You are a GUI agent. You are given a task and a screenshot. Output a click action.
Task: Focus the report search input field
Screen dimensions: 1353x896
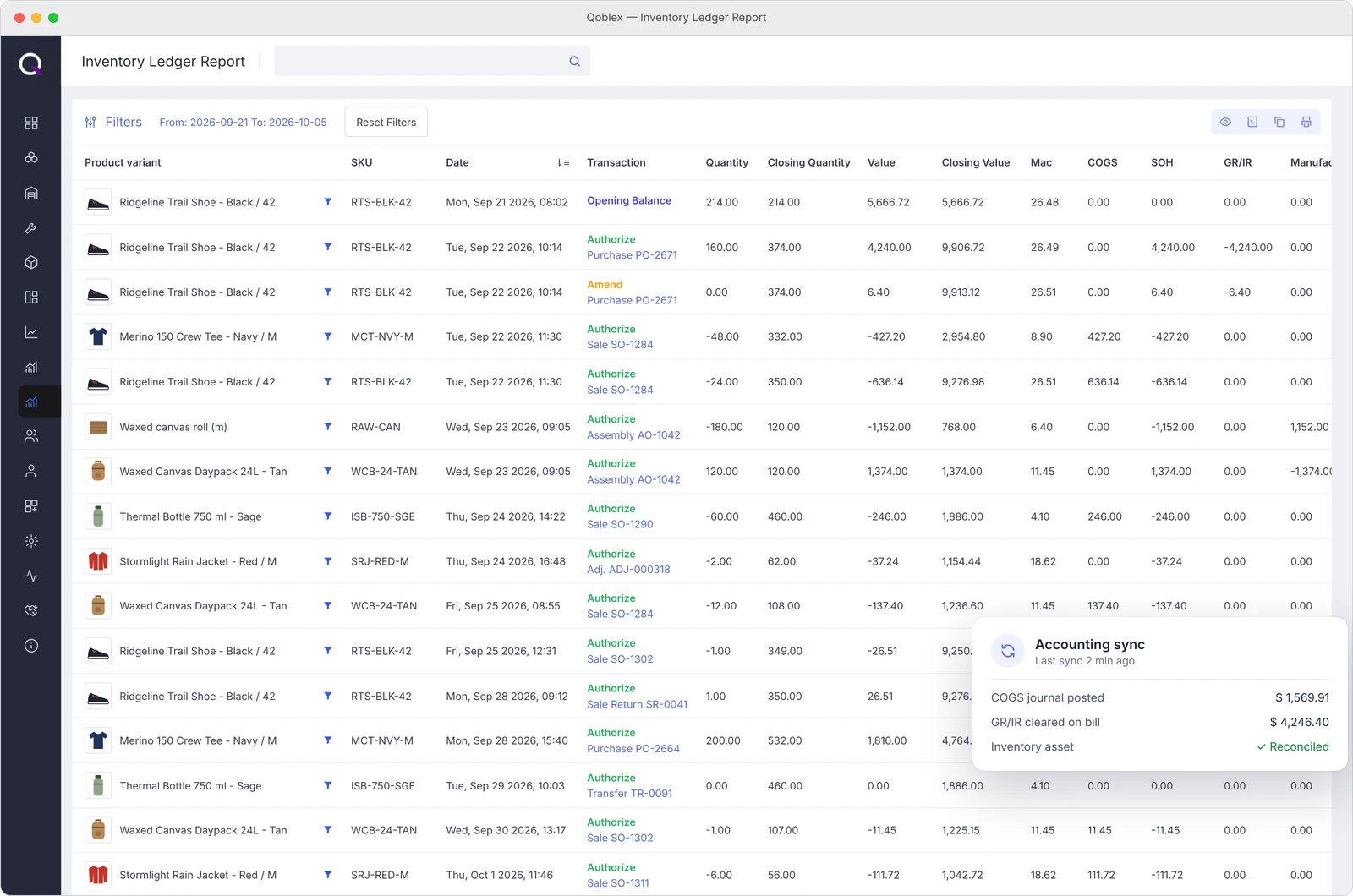coord(432,61)
